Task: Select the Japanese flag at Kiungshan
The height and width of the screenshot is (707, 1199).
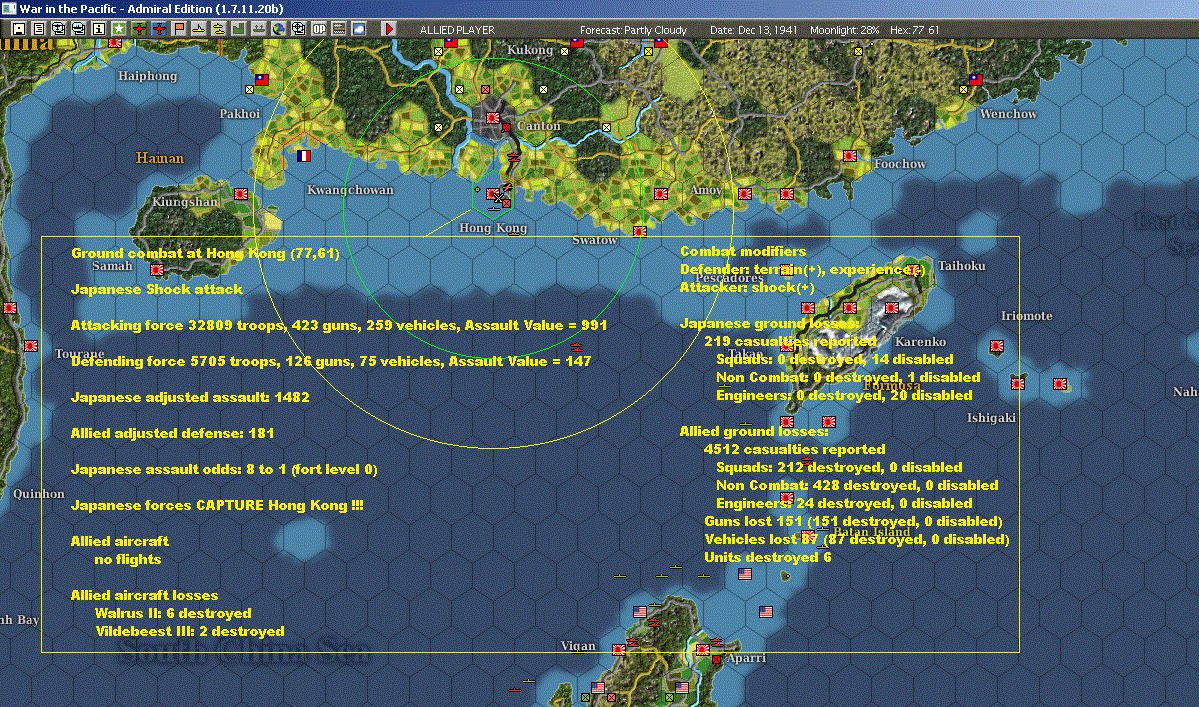Action: [241, 194]
